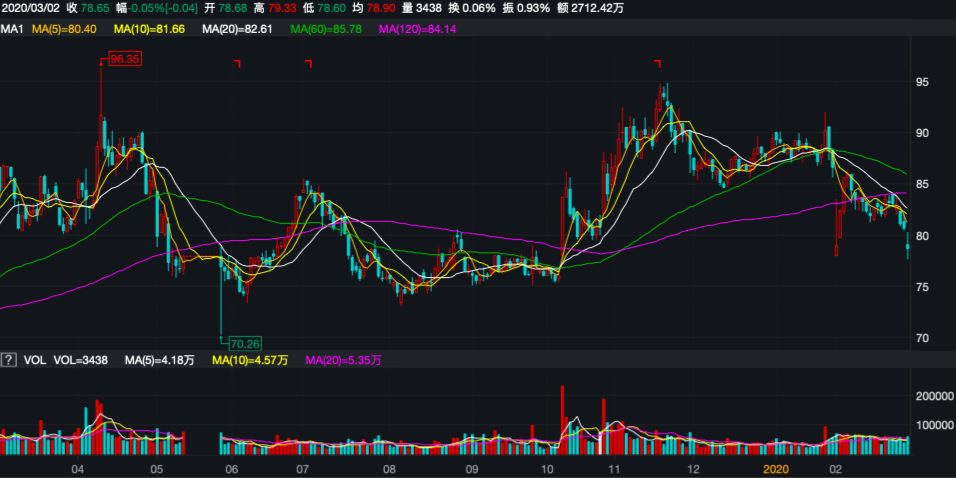
Task: Click the question mark help icon beside VOL
Action: point(9,359)
